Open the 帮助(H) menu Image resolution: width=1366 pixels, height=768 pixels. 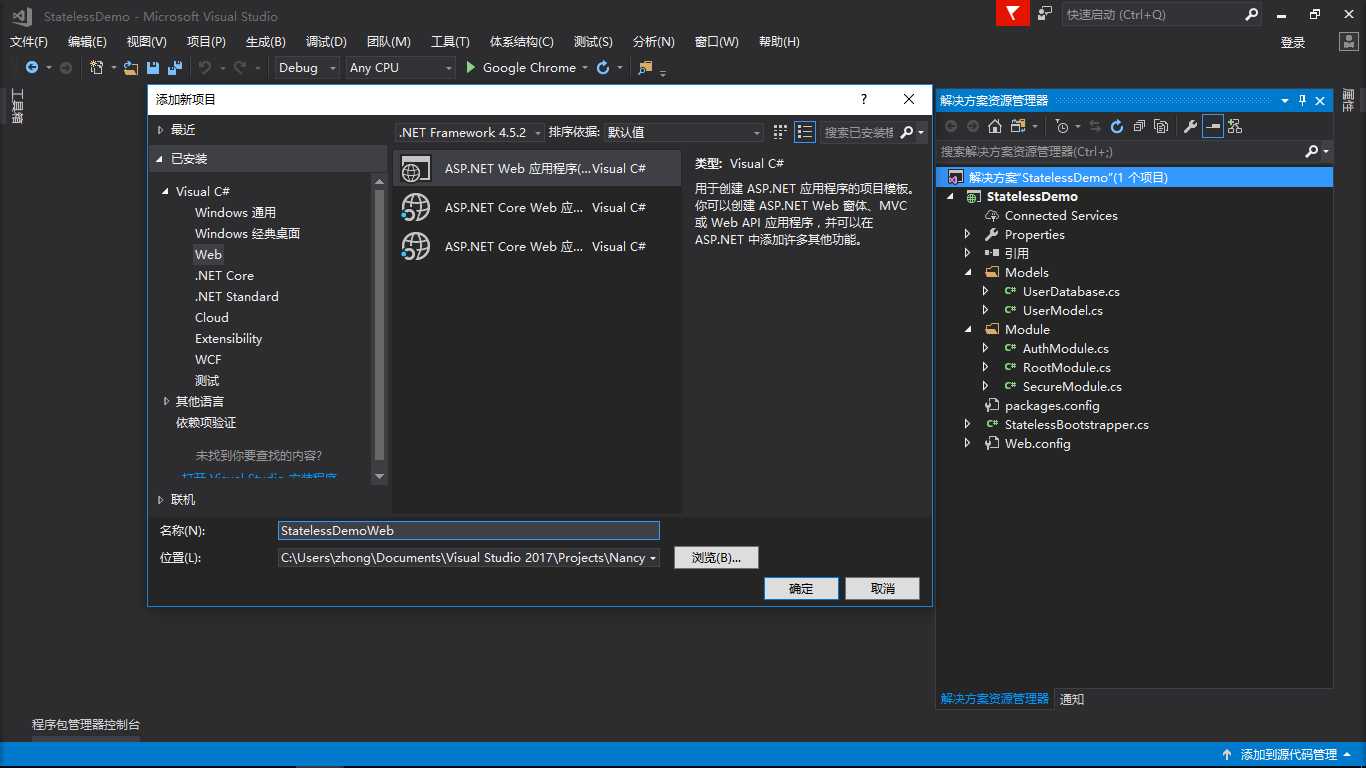tap(779, 41)
